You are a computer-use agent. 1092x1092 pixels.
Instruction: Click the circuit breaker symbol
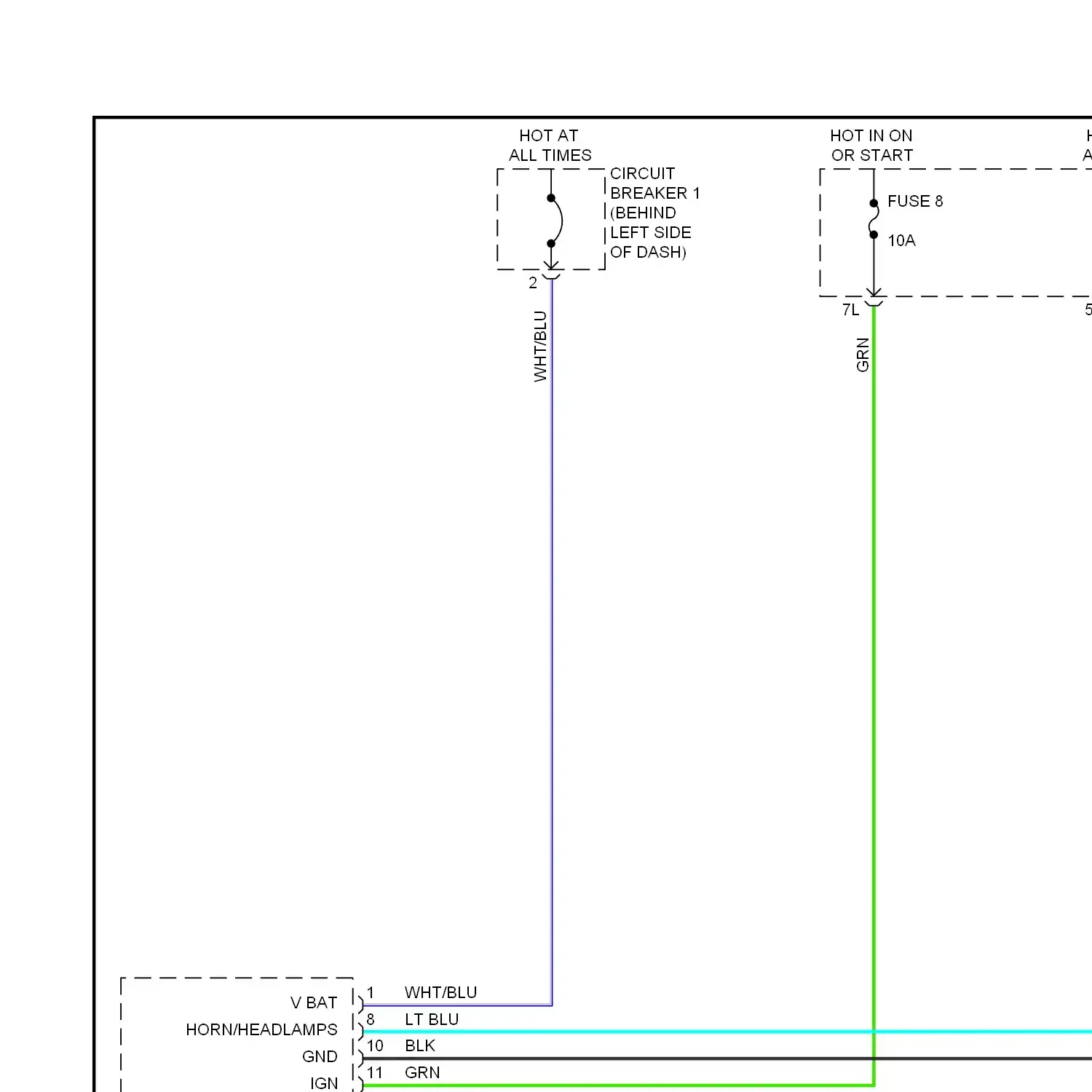click(554, 220)
